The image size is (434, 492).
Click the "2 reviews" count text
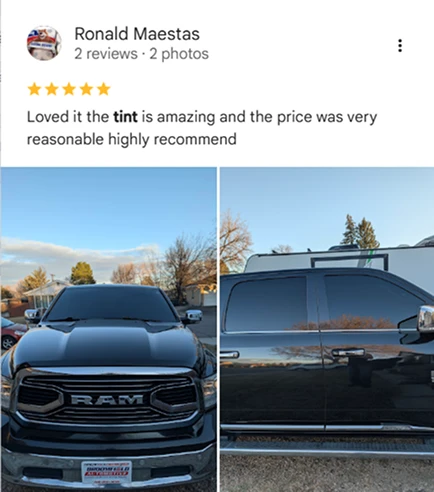pos(106,54)
